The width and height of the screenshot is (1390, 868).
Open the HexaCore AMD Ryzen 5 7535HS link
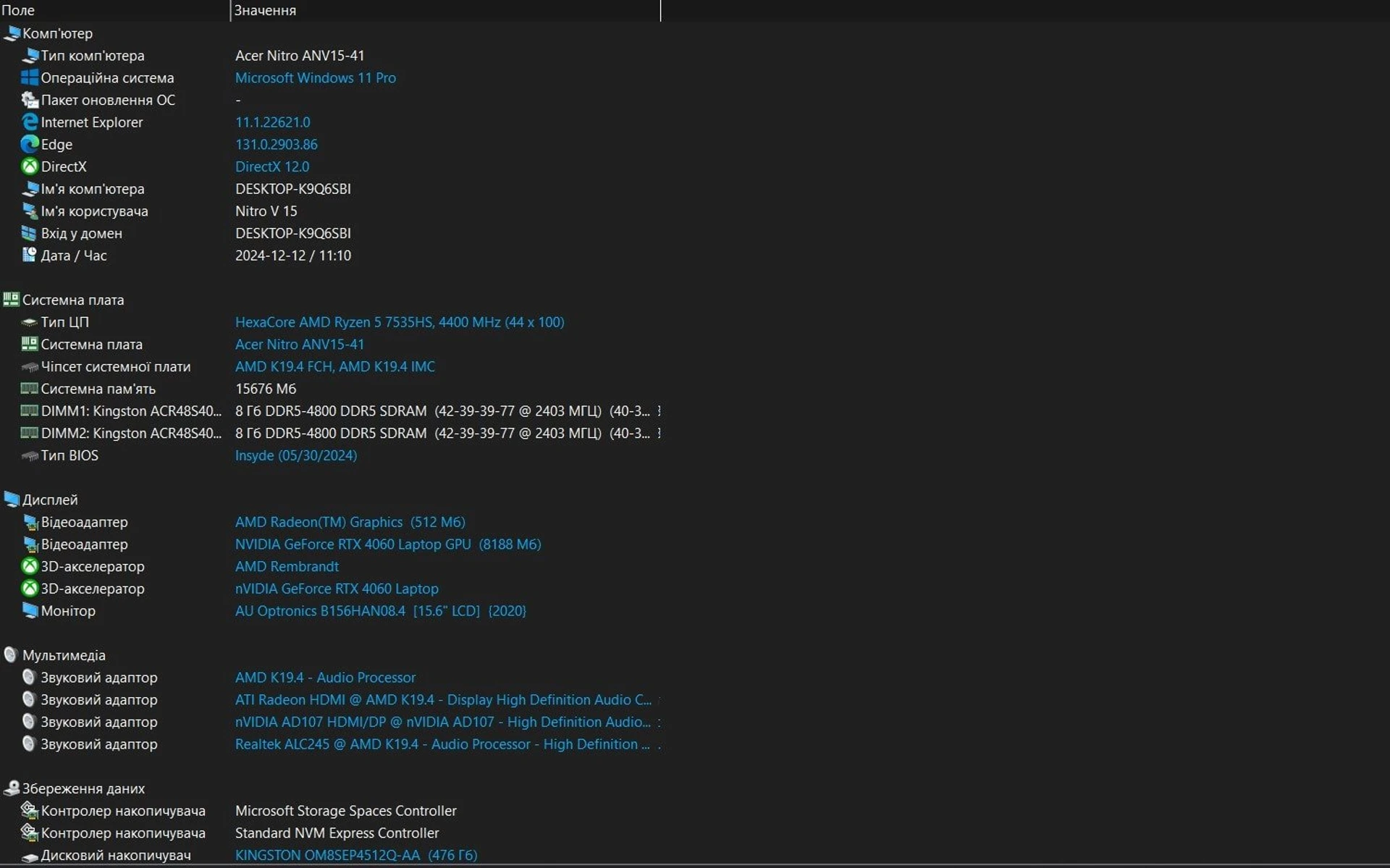(x=400, y=322)
